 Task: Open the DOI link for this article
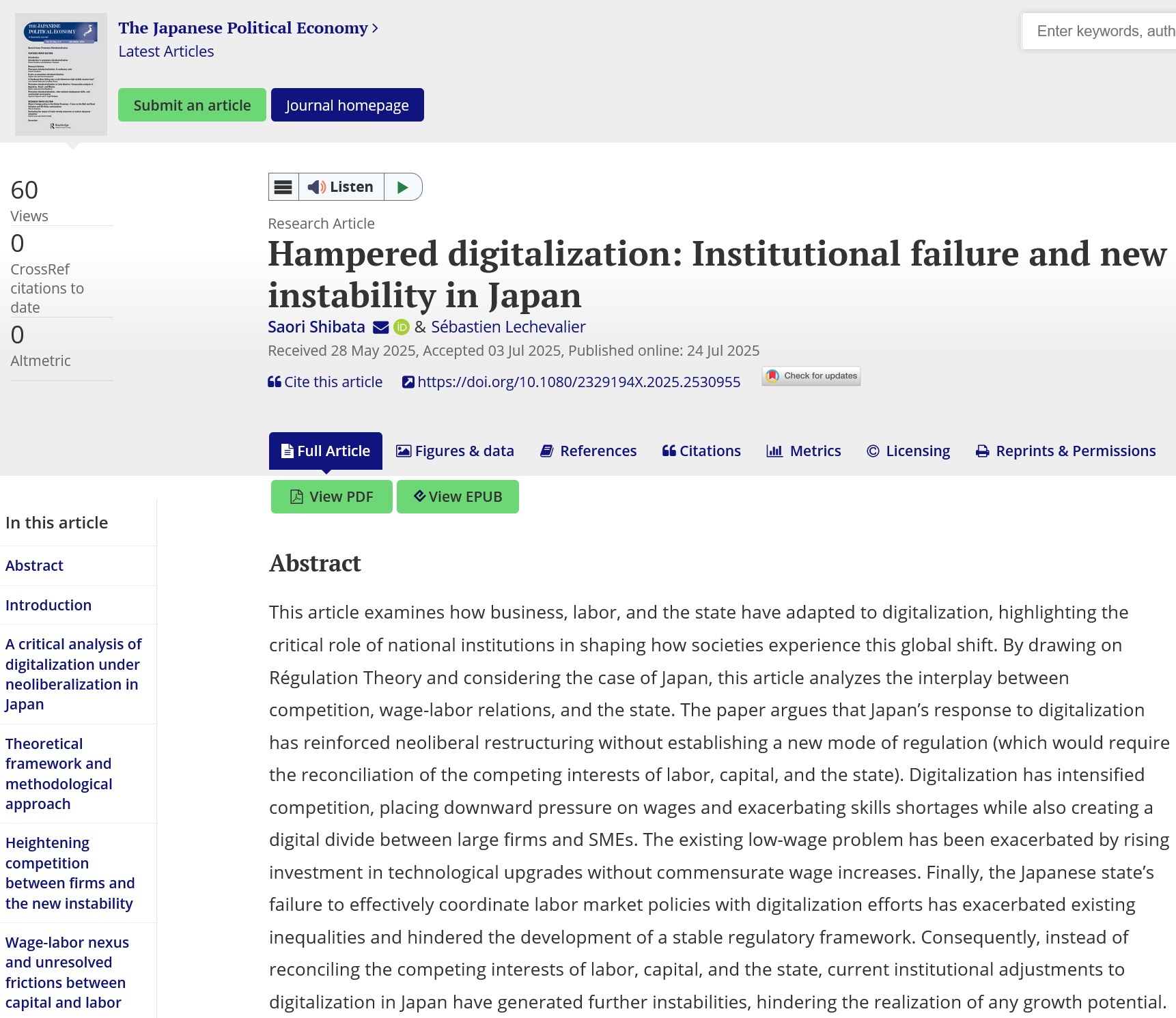(x=578, y=382)
